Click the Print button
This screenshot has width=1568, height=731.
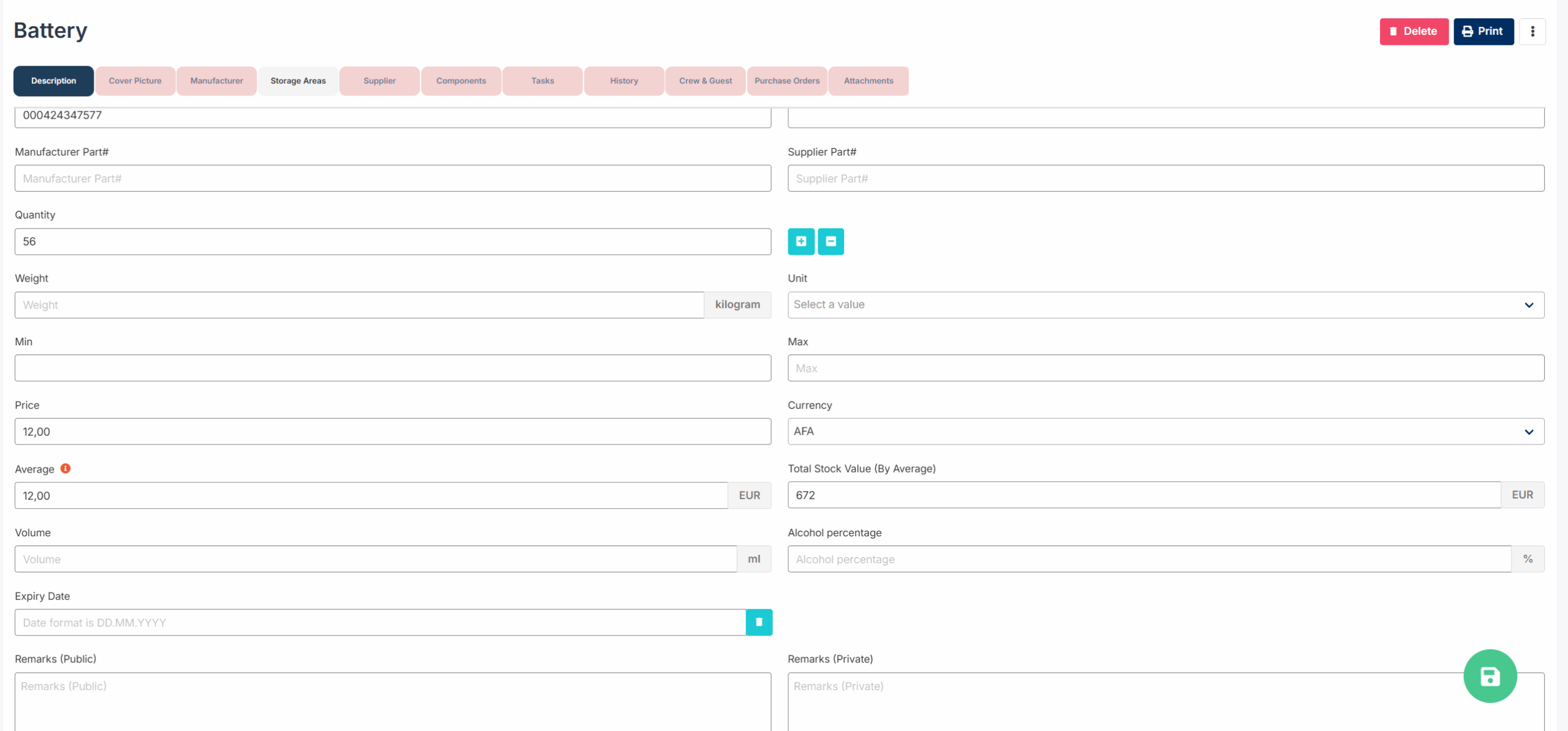click(1483, 31)
